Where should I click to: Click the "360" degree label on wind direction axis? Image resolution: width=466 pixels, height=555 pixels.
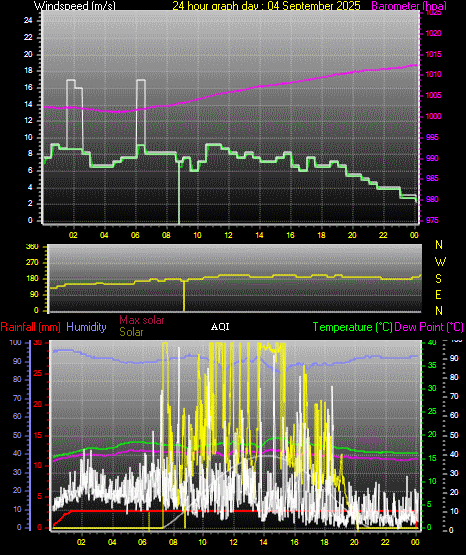point(33,247)
